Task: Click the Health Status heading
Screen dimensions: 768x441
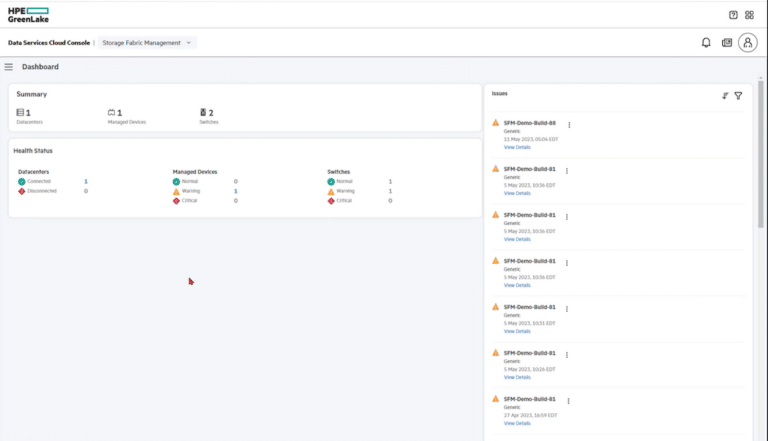Action: click(33, 150)
